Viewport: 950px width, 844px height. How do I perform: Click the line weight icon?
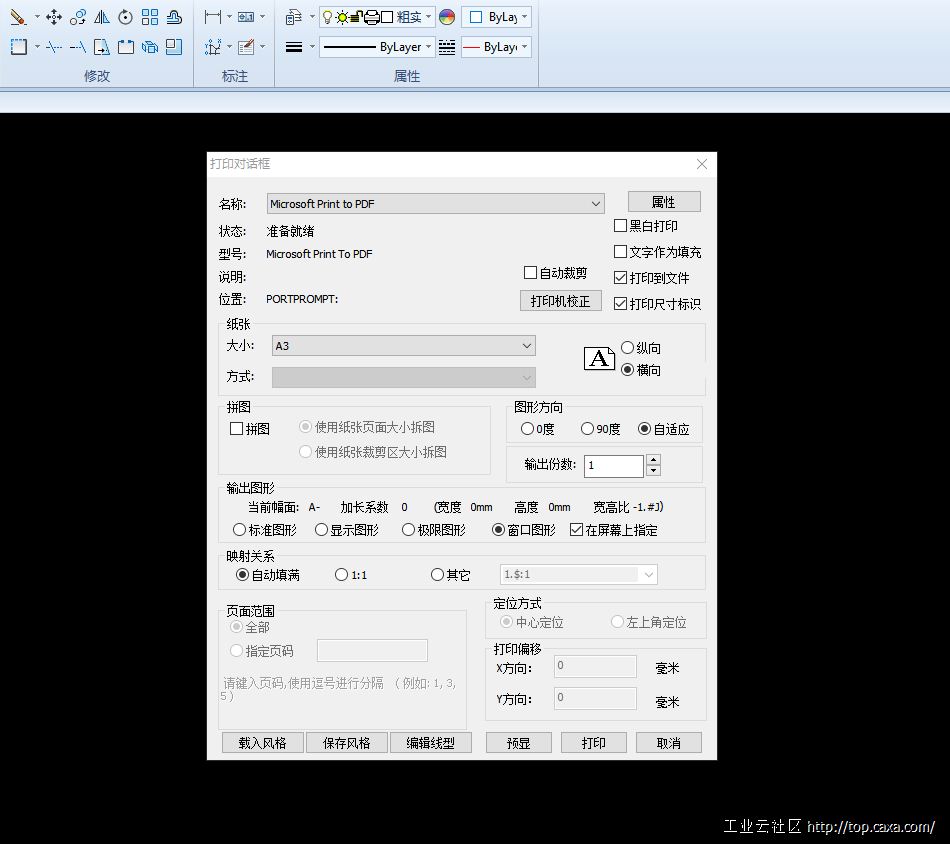tap(294, 47)
